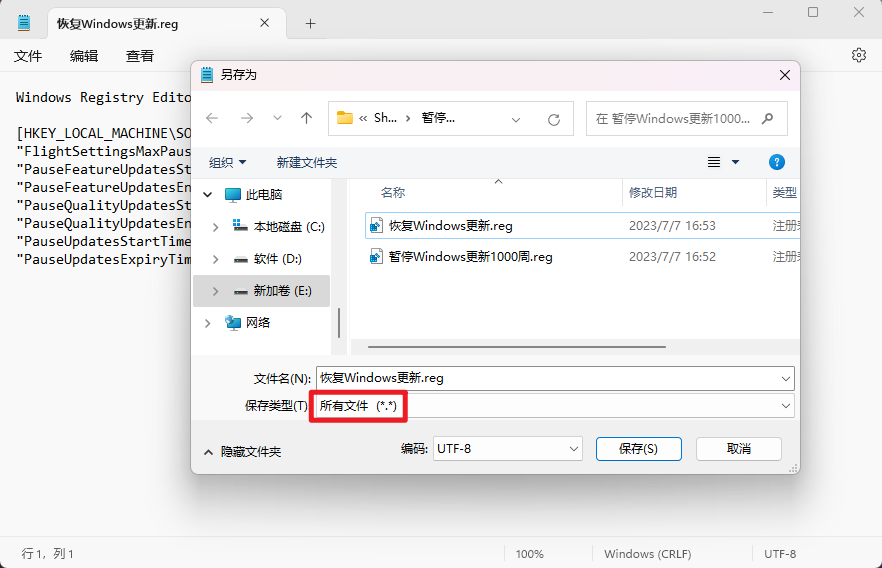
Task: Select 此电脑 in navigation pane
Action: pyautogui.click(x=264, y=195)
